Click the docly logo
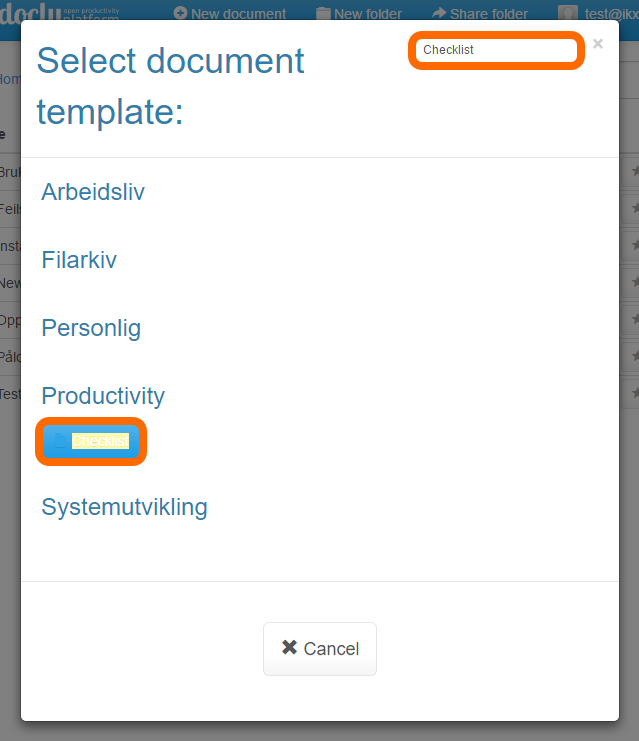Viewport: 639px width, 741px height. click(x=59, y=12)
